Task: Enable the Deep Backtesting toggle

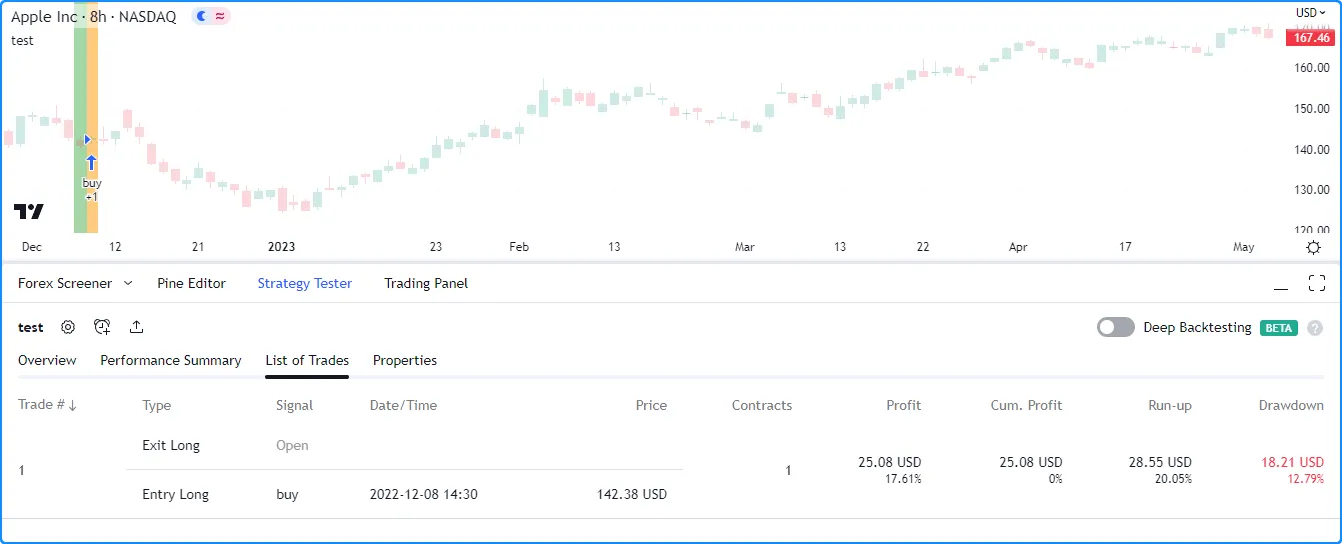Action: coord(1115,327)
